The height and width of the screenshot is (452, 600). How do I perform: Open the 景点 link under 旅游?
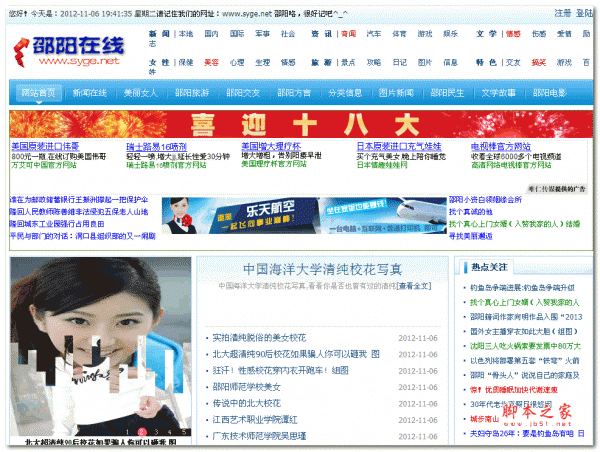[x=348, y=62]
